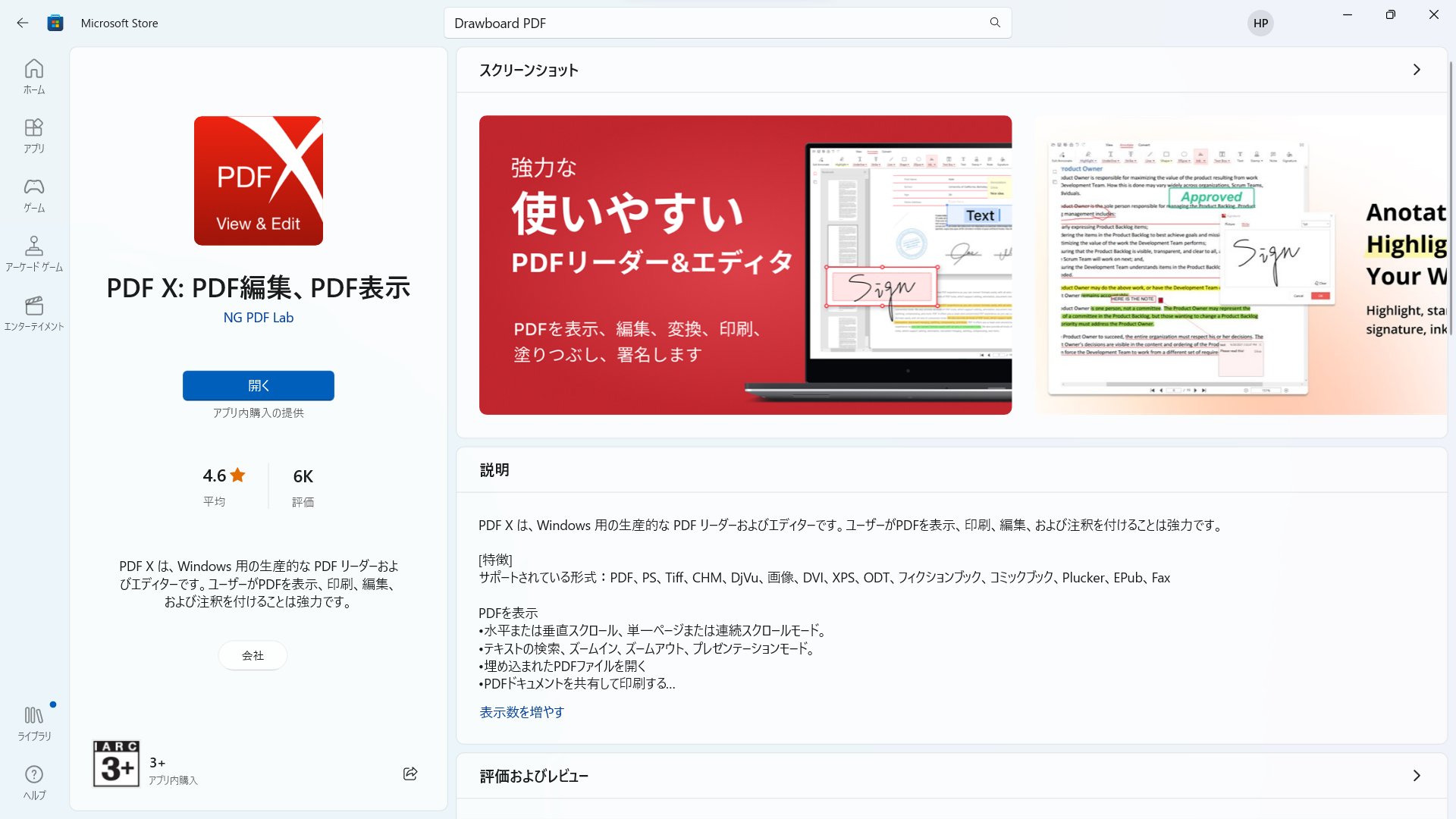The width and height of the screenshot is (1456, 819).
Task: Click the PDF X app logo
Action: pyautogui.click(x=259, y=180)
